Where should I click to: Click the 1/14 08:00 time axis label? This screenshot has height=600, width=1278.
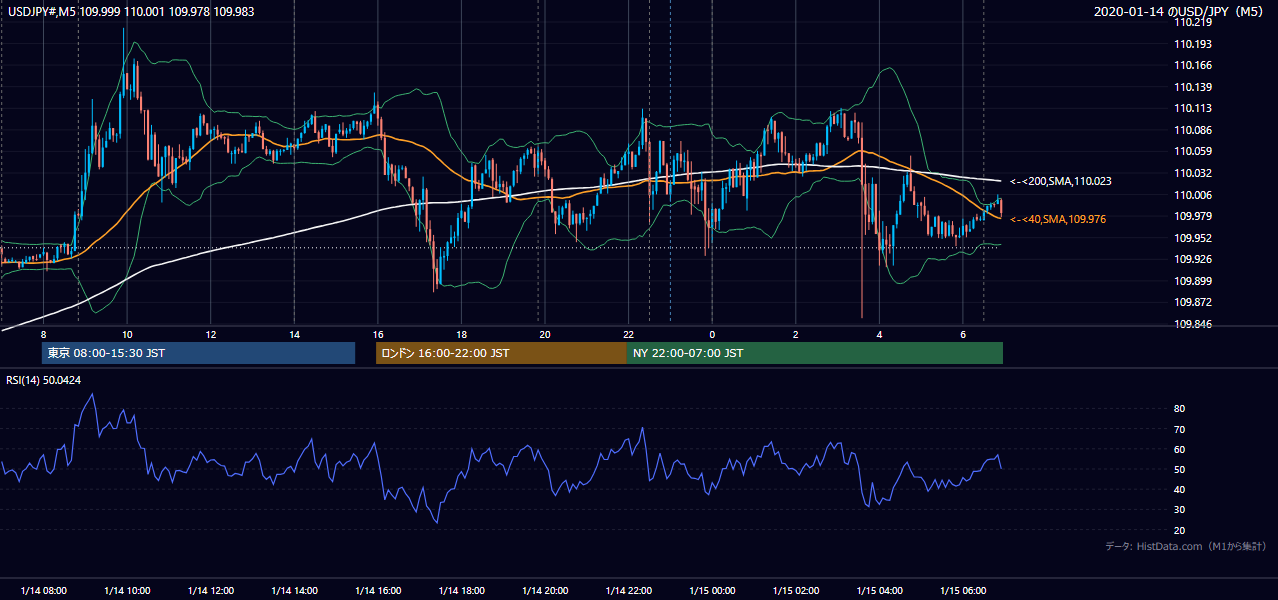tap(43, 590)
